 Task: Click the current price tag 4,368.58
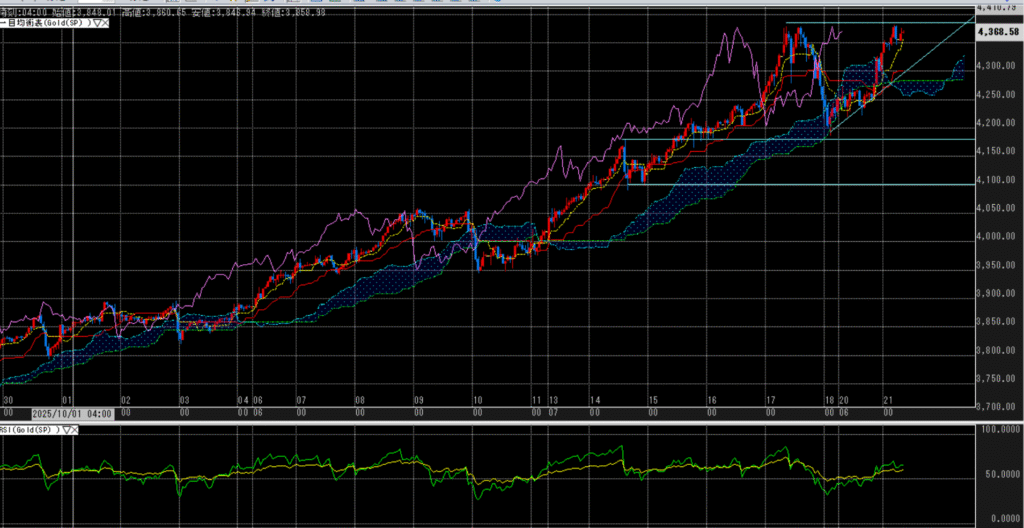pos(1000,33)
